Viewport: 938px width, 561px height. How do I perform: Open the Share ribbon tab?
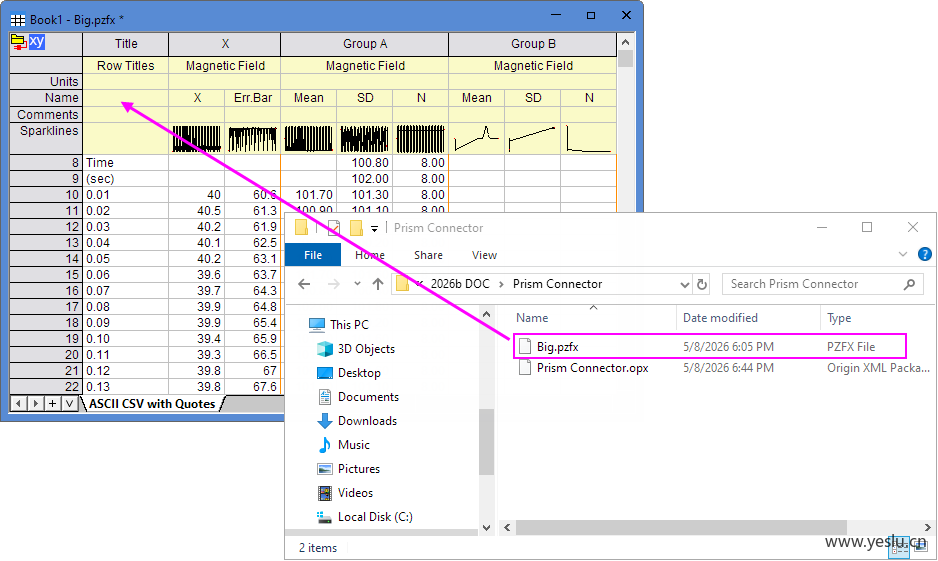coord(428,255)
